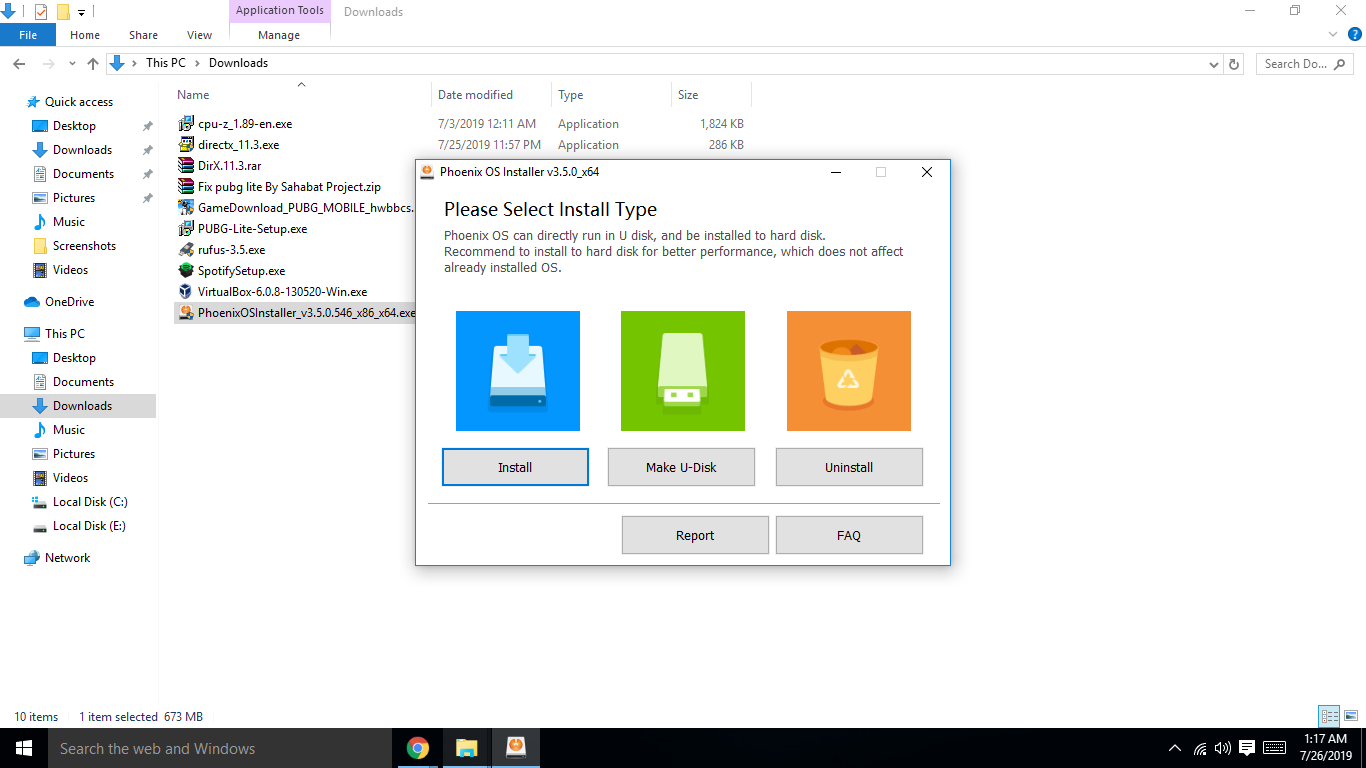This screenshot has height=768, width=1366.
Task: Open the File tab in Explorer
Action: tap(28, 35)
